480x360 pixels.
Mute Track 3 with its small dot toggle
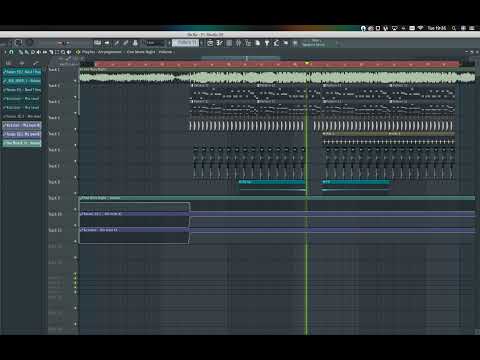(75, 113)
